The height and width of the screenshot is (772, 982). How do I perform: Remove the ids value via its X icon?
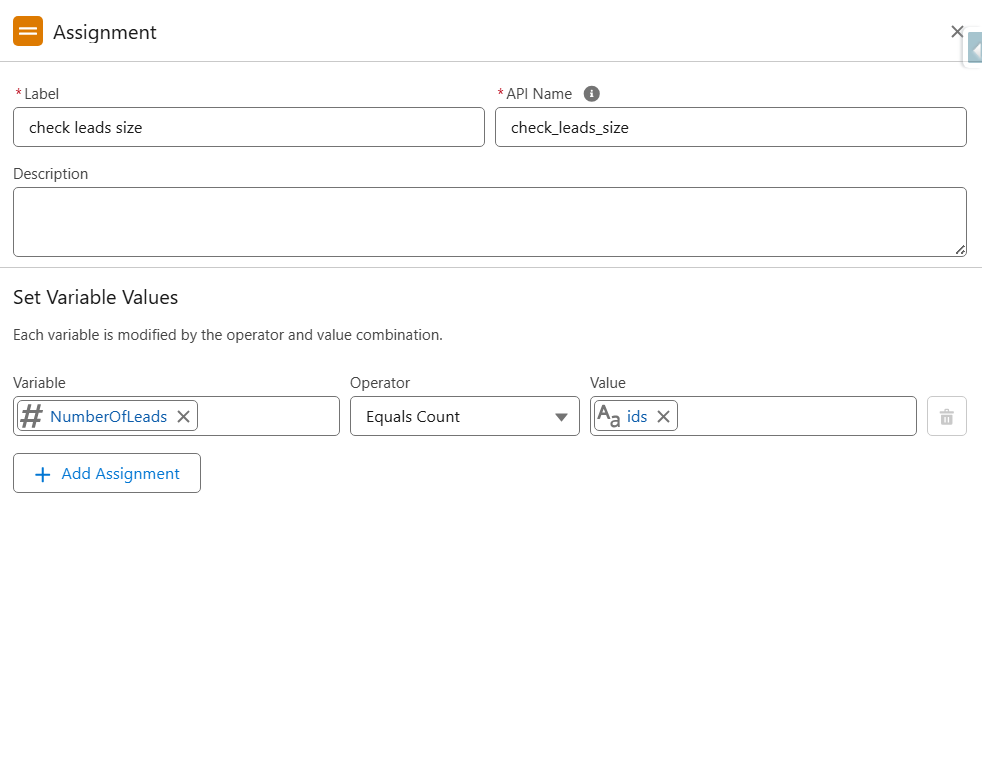pyautogui.click(x=663, y=416)
